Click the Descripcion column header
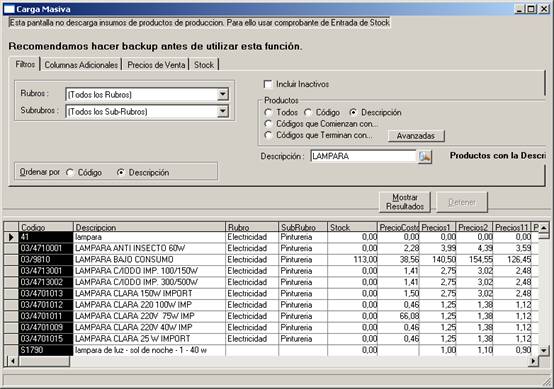The width and height of the screenshot is (554, 389). (149, 227)
